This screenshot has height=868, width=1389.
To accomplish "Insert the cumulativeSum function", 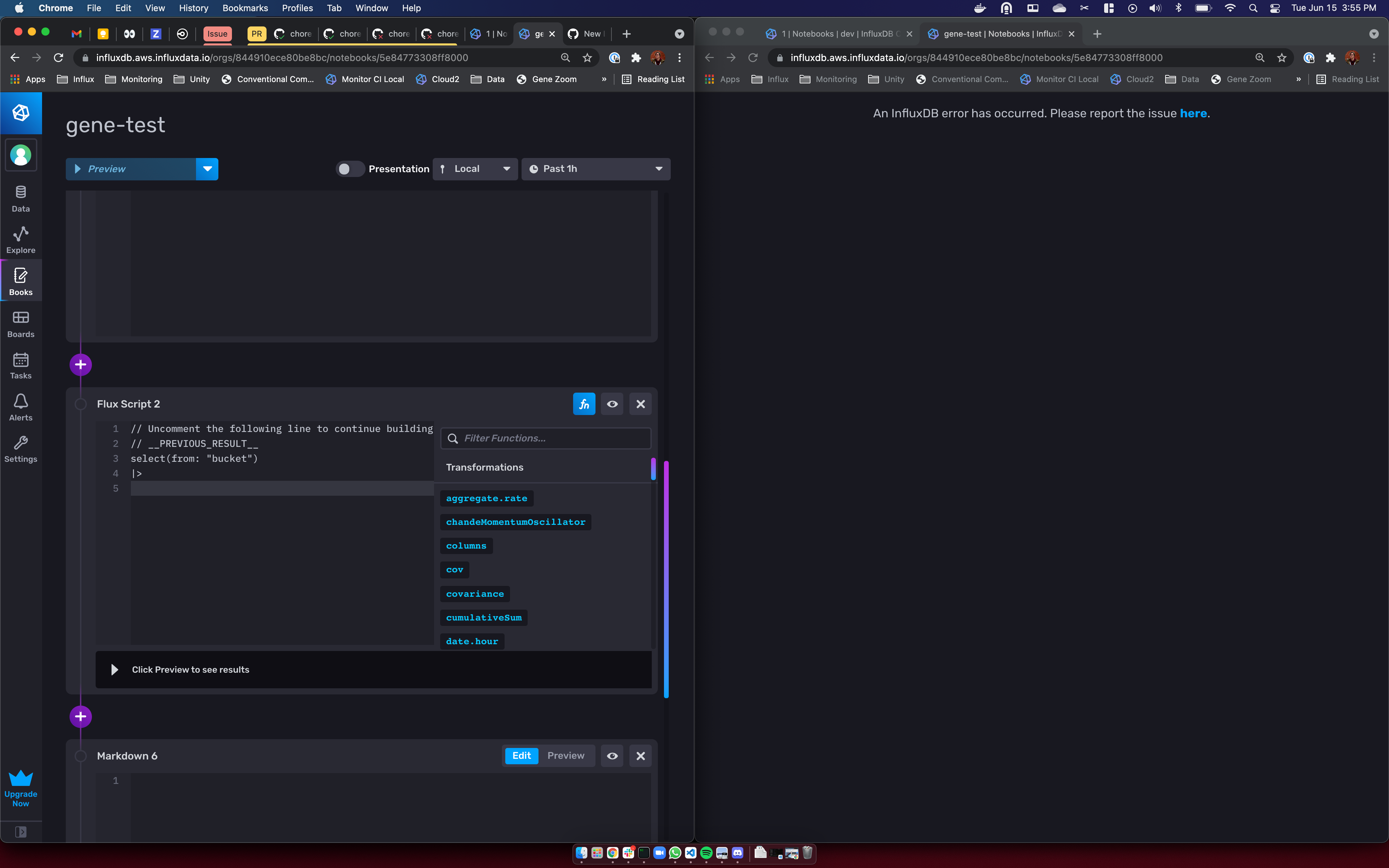I will [483, 618].
